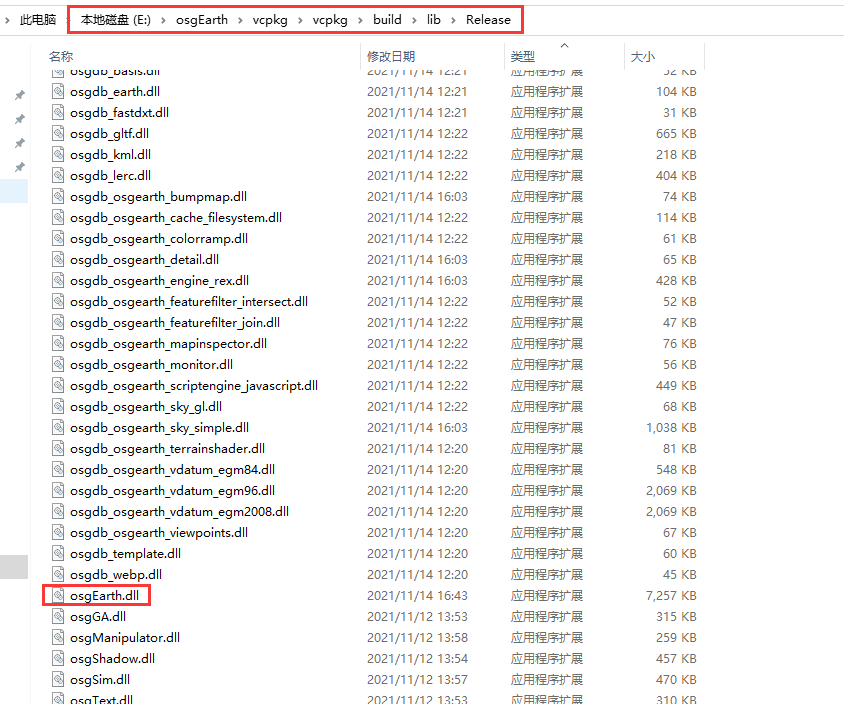Click the osgdb_osgearth_vdatum_egm96.dll file icon
844x704 pixels.
pyautogui.click(x=58, y=490)
